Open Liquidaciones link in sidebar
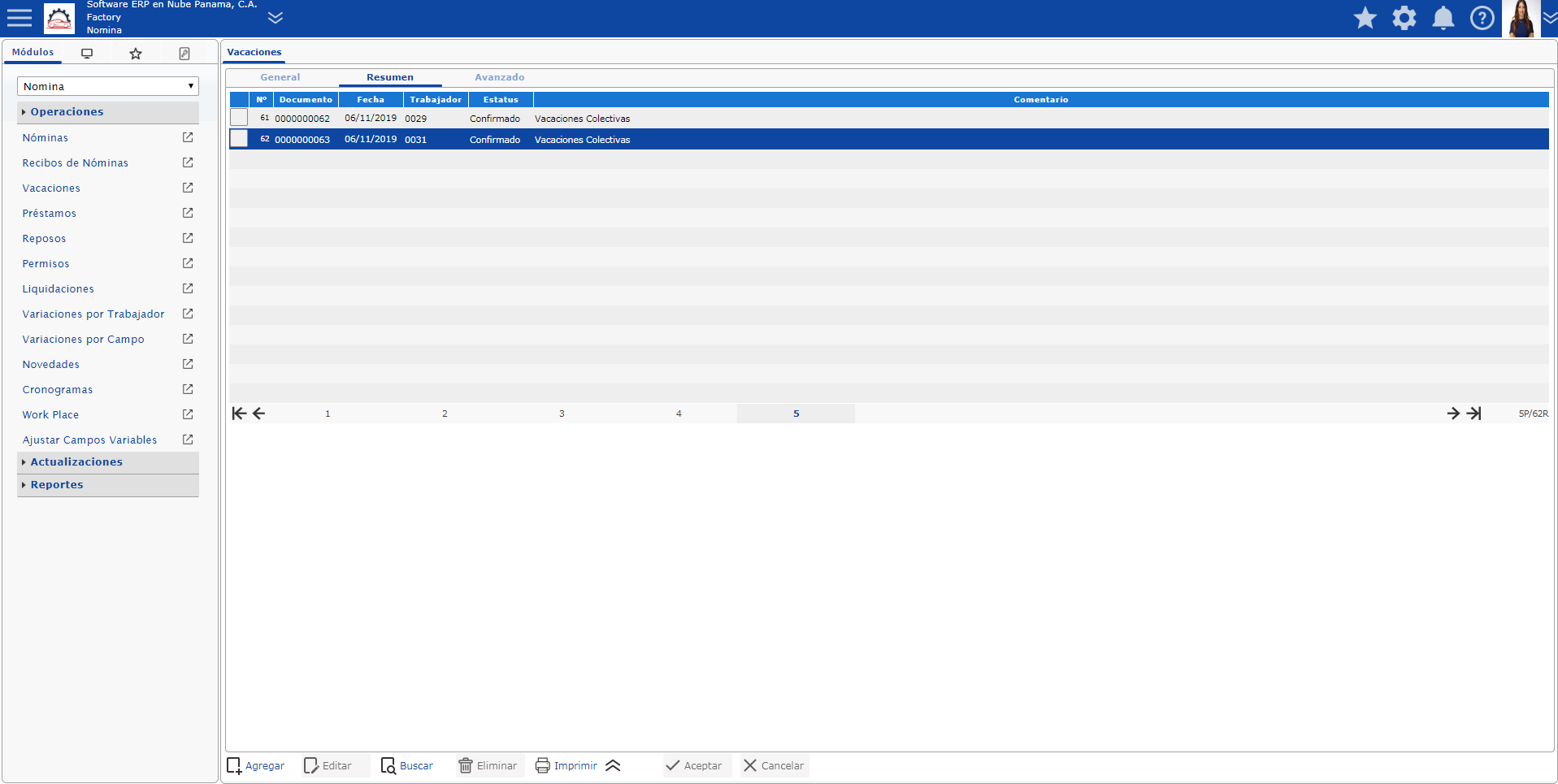The image size is (1558, 784). pos(59,288)
